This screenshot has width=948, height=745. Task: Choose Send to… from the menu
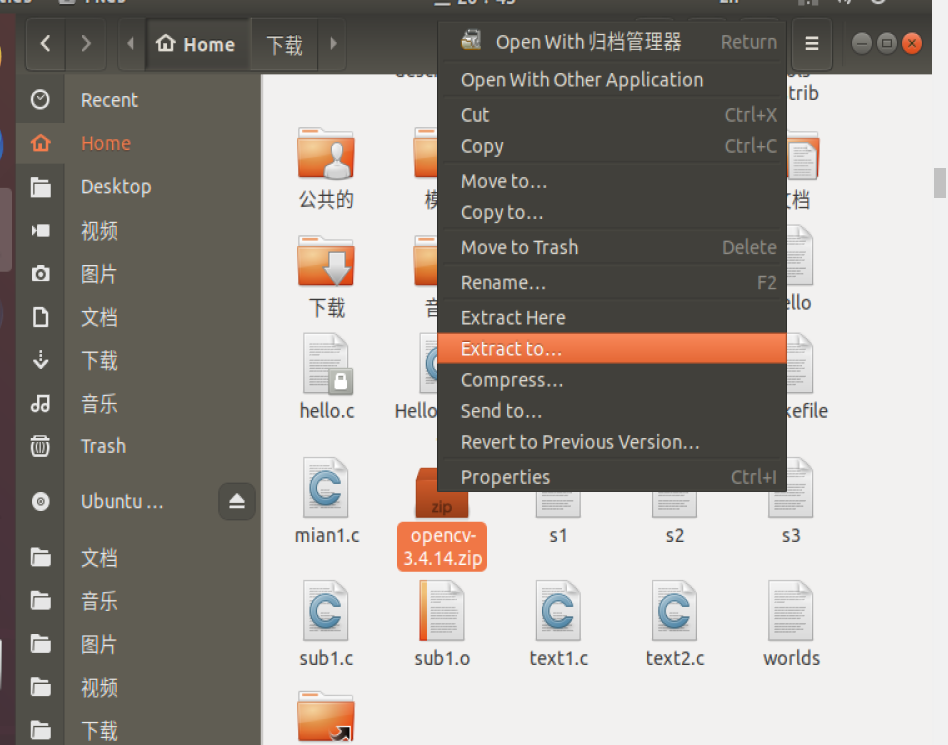pyautogui.click(x=612, y=411)
